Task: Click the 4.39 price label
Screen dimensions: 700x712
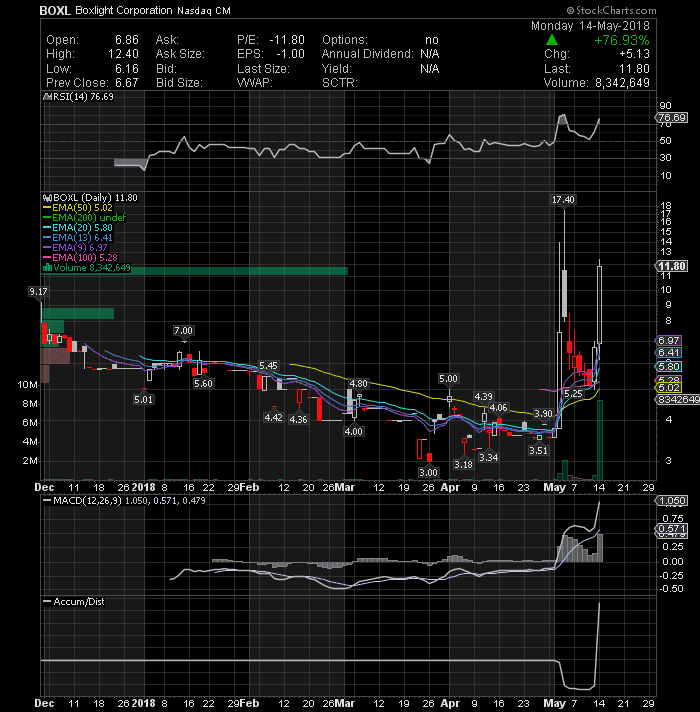Action: pyautogui.click(x=483, y=397)
